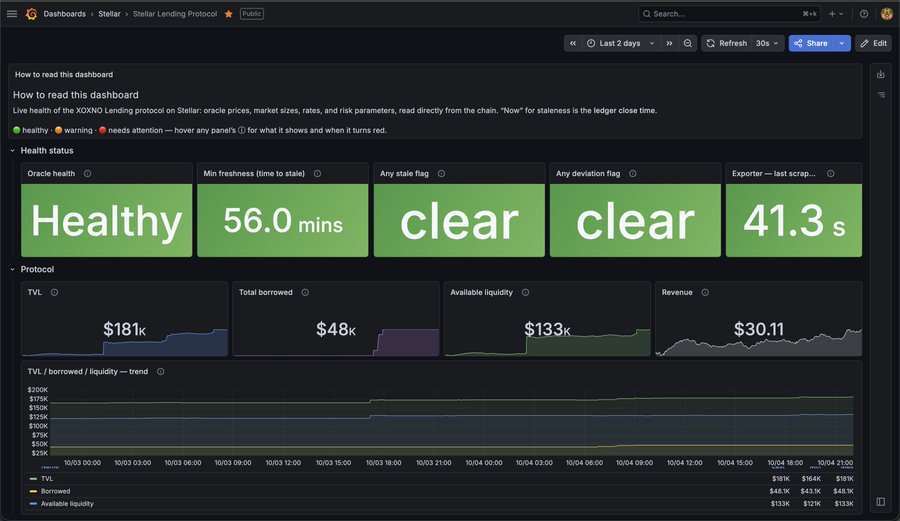Click the TVL panel info icon
The width and height of the screenshot is (900, 521).
(55, 292)
